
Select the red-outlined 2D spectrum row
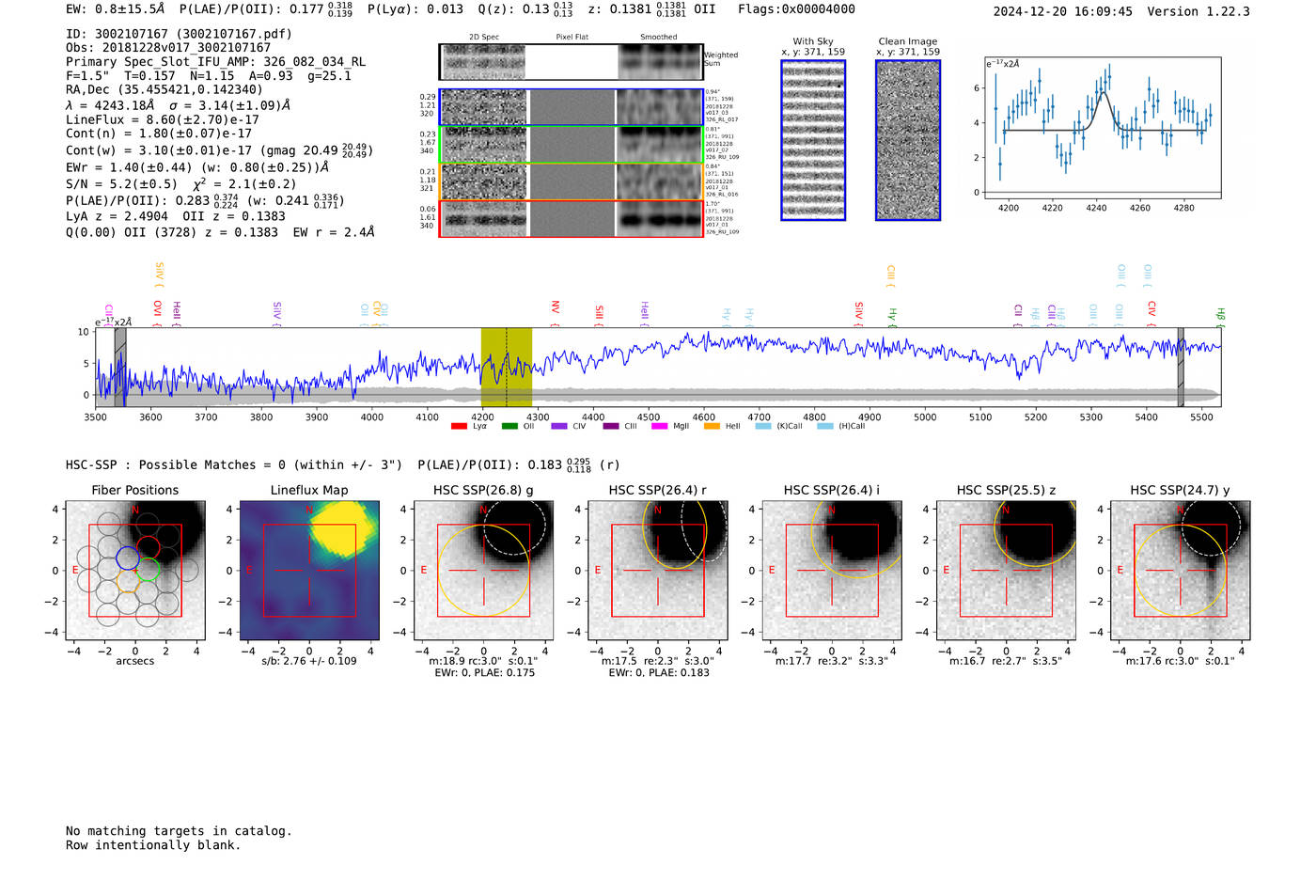(x=572, y=218)
